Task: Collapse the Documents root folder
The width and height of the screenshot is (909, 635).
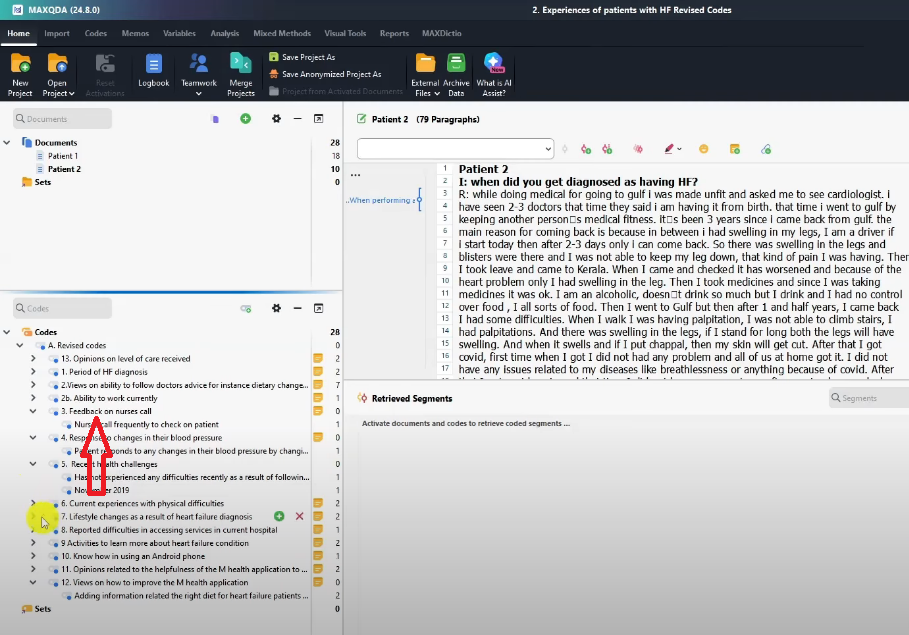Action: (7, 142)
